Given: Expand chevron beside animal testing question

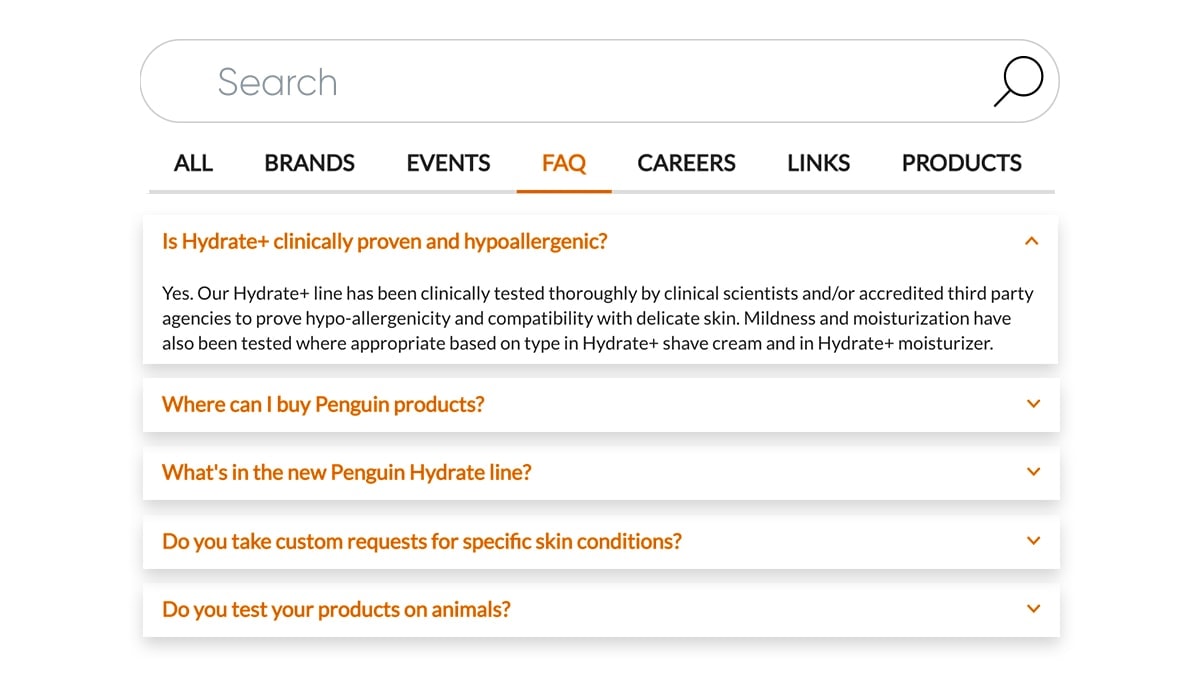Looking at the screenshot, I should pyautogui.click(x=1034, y=609).
